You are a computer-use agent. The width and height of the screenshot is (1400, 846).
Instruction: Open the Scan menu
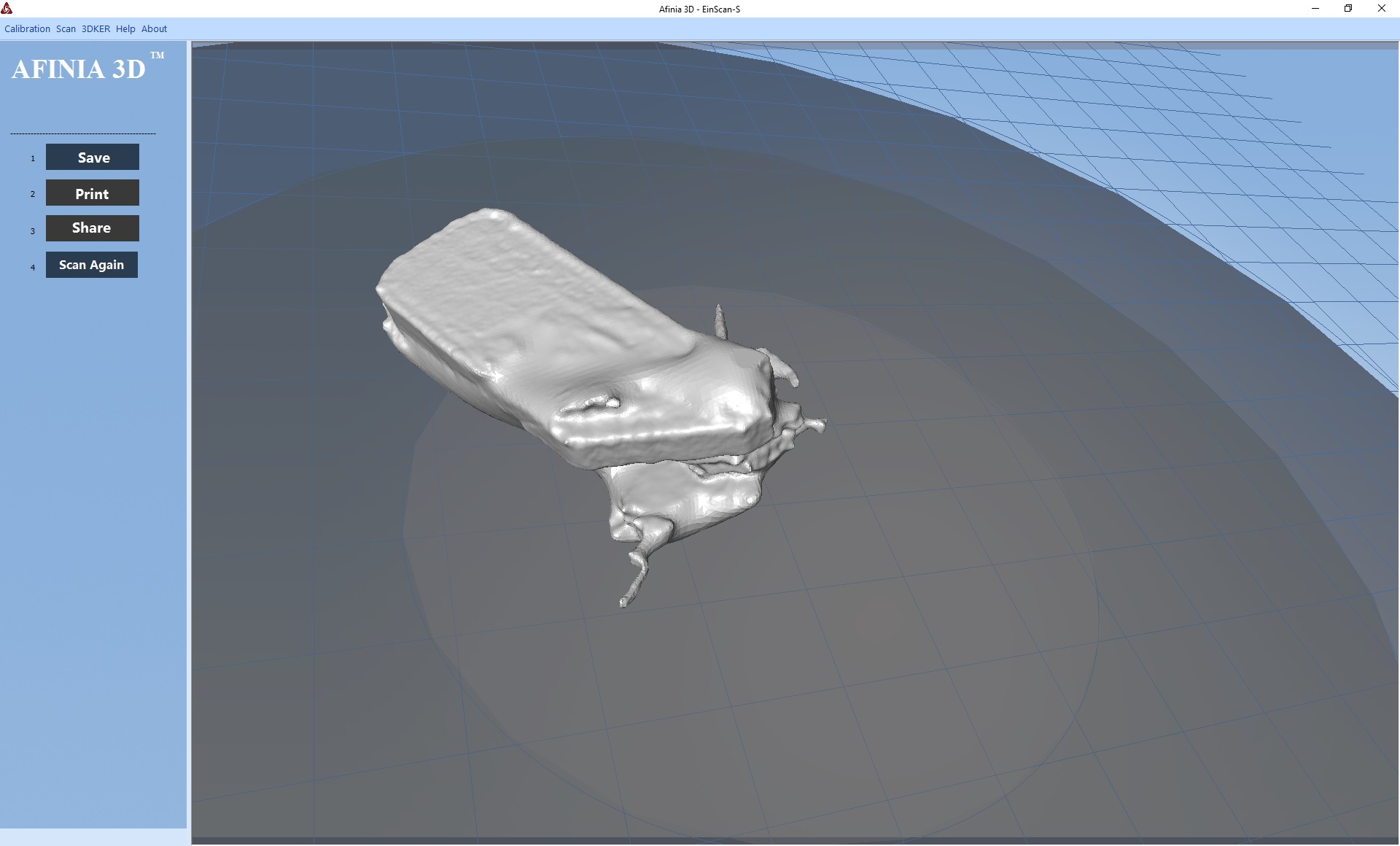[x=66, y=29]
